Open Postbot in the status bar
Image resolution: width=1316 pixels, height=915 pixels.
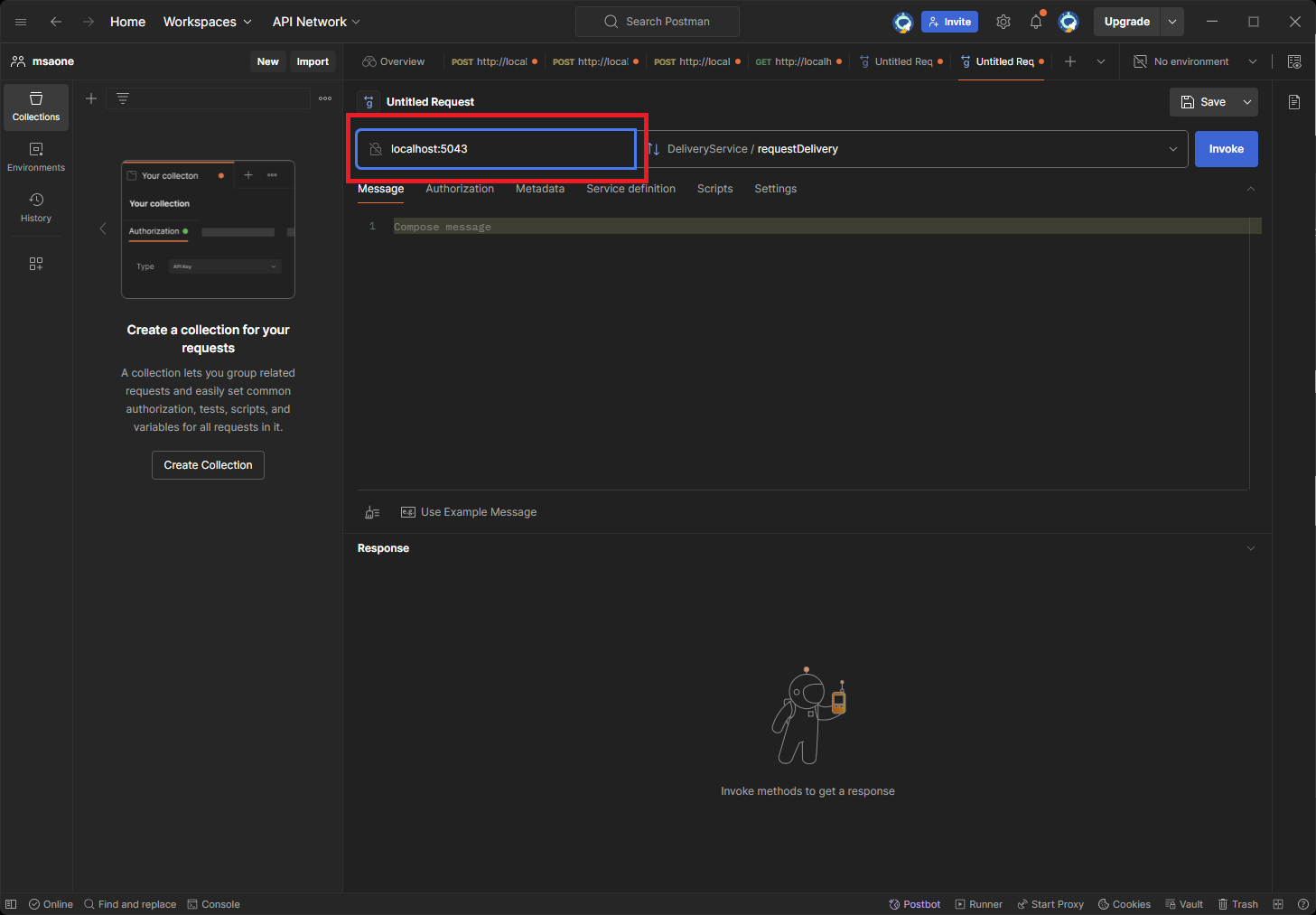click(x=914, y=904)
